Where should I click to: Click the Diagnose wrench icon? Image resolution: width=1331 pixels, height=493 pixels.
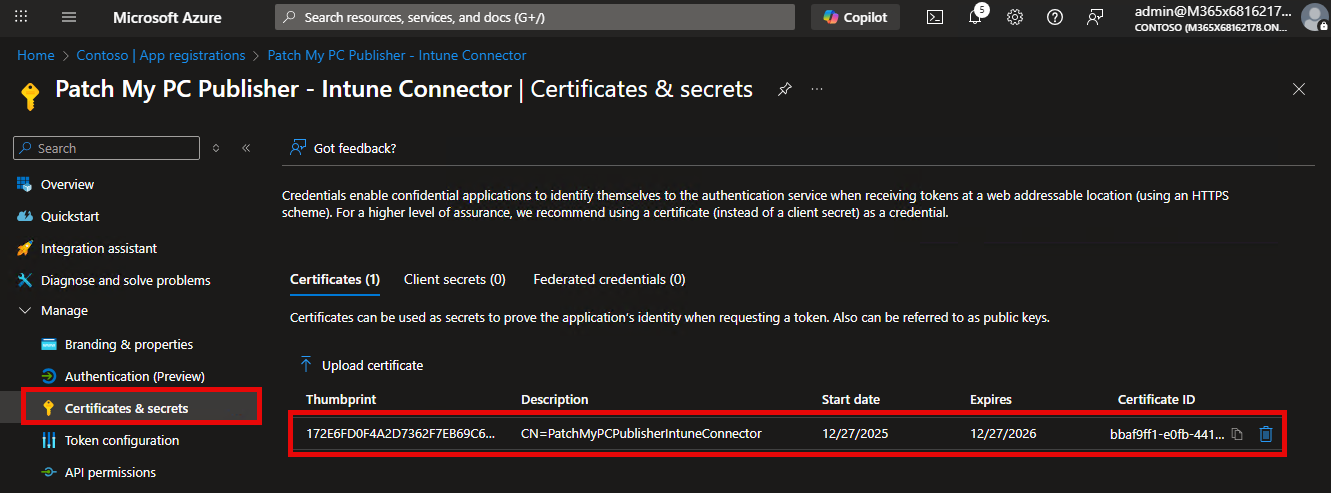(25, 280)
